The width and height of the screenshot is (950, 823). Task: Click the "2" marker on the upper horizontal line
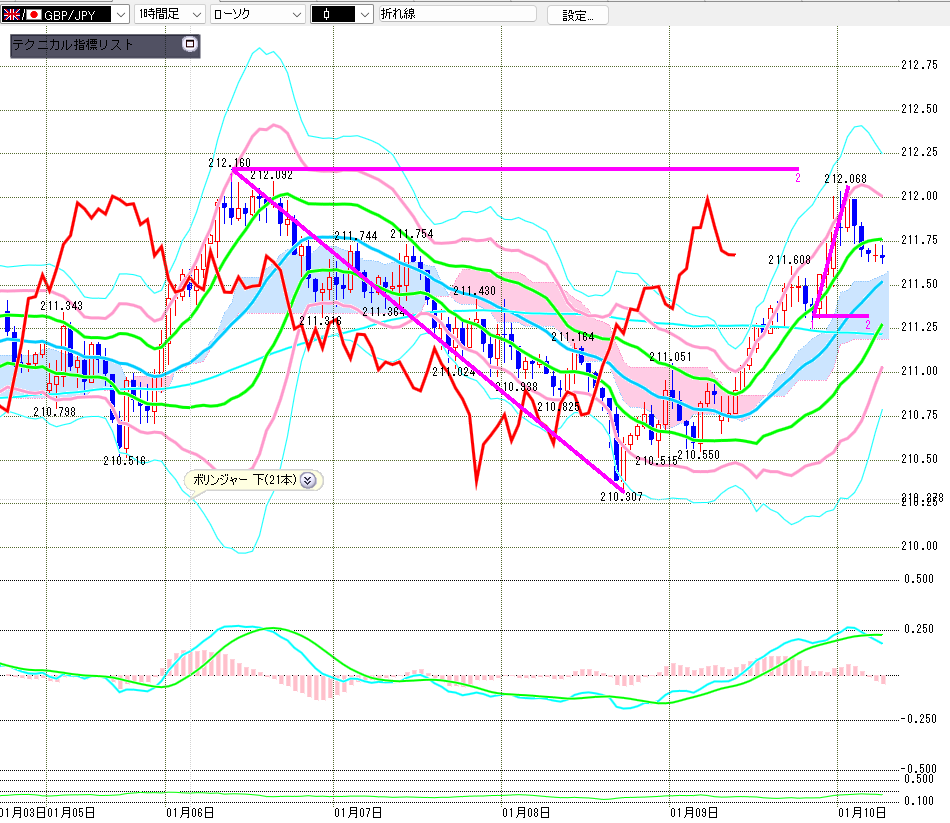[x=798, y=177]
